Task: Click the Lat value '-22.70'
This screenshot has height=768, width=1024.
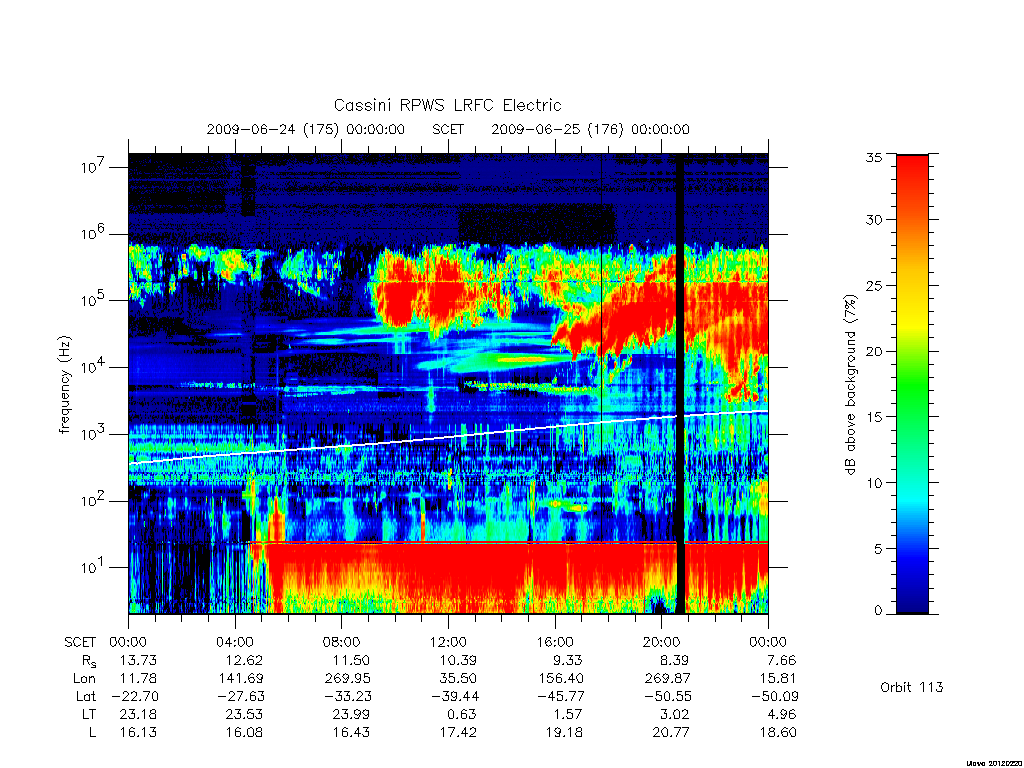Action: [x=135, y=697]
